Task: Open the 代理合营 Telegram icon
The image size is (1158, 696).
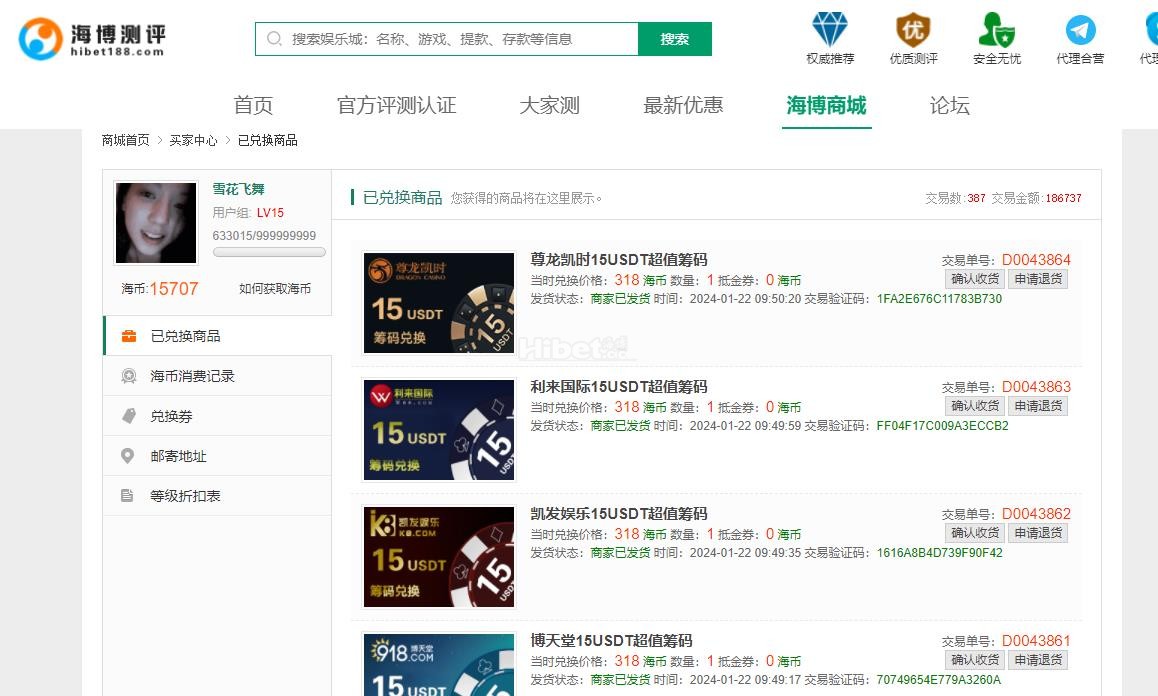Action: pyautogui.click(x=1080, y=30)
